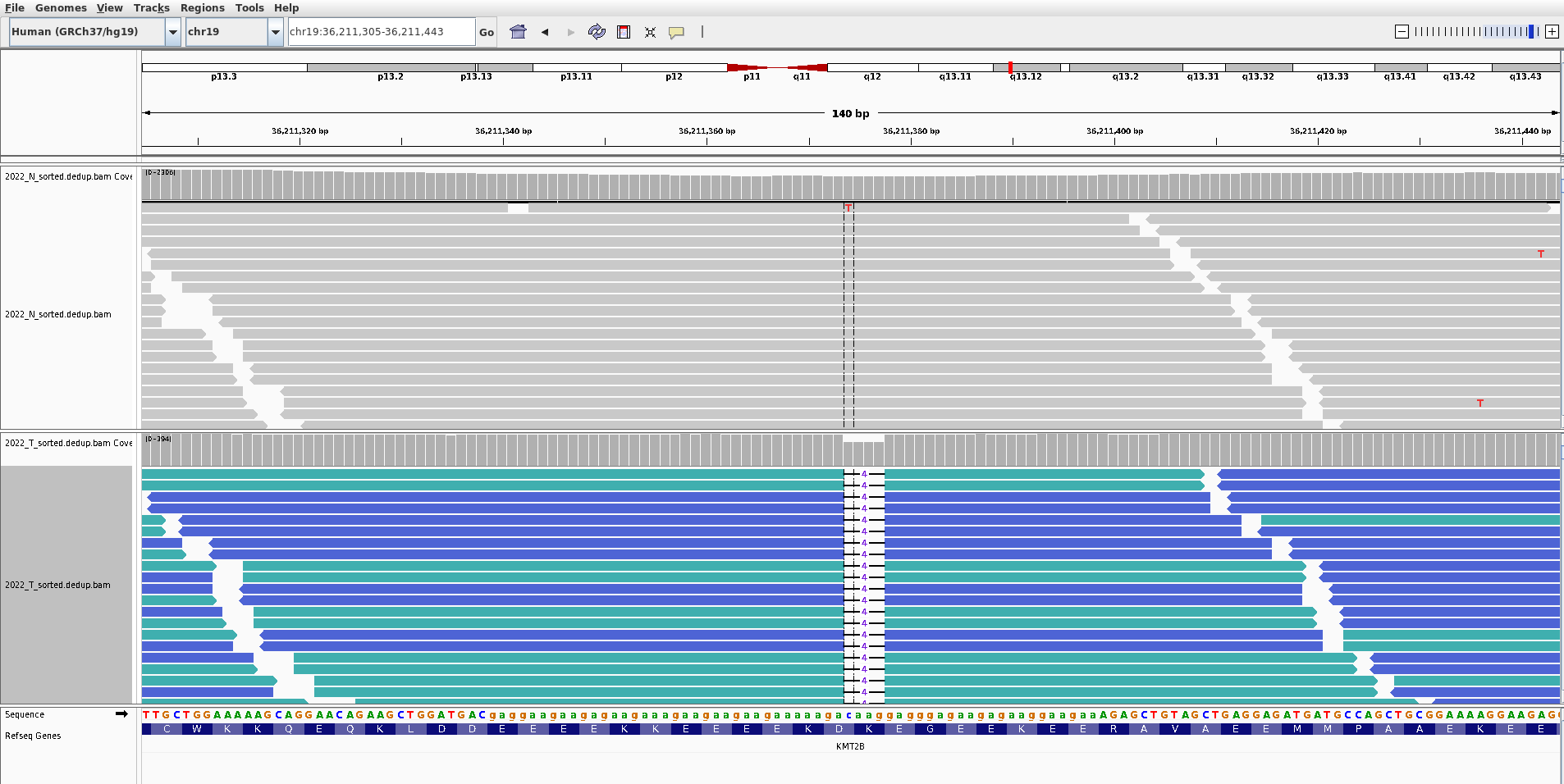
Task: Refresh the view with the reload icon
Action: coord(597,32)
